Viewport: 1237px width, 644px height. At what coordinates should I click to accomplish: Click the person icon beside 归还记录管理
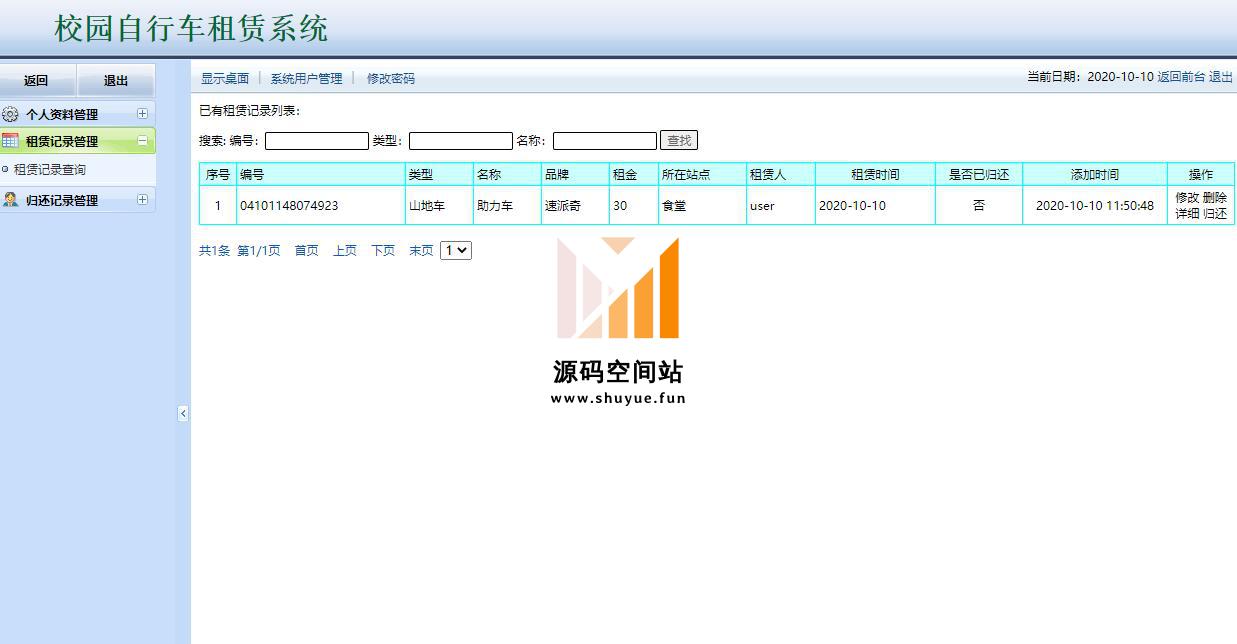tap(10, 200)
